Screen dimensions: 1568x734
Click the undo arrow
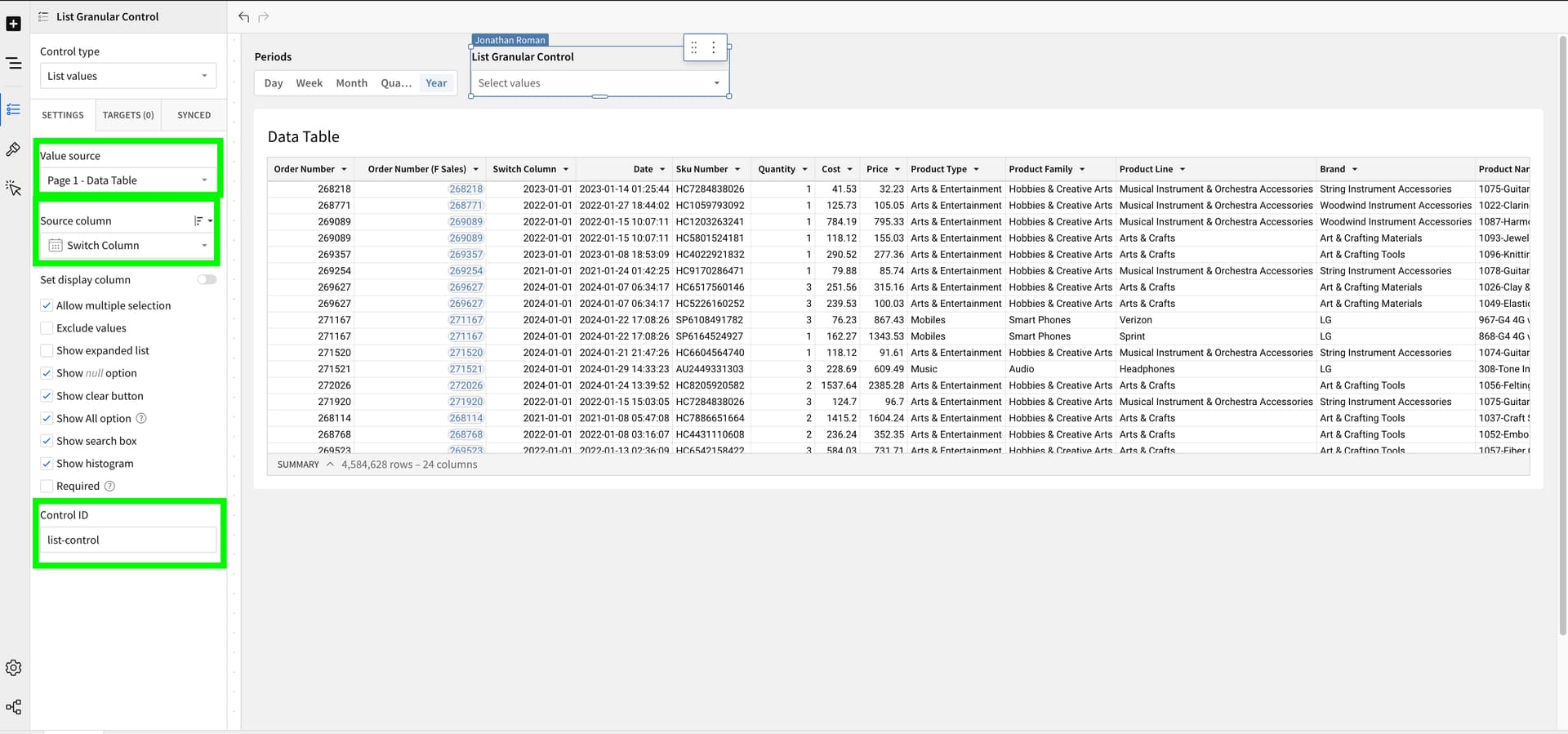tap(243, 16)
